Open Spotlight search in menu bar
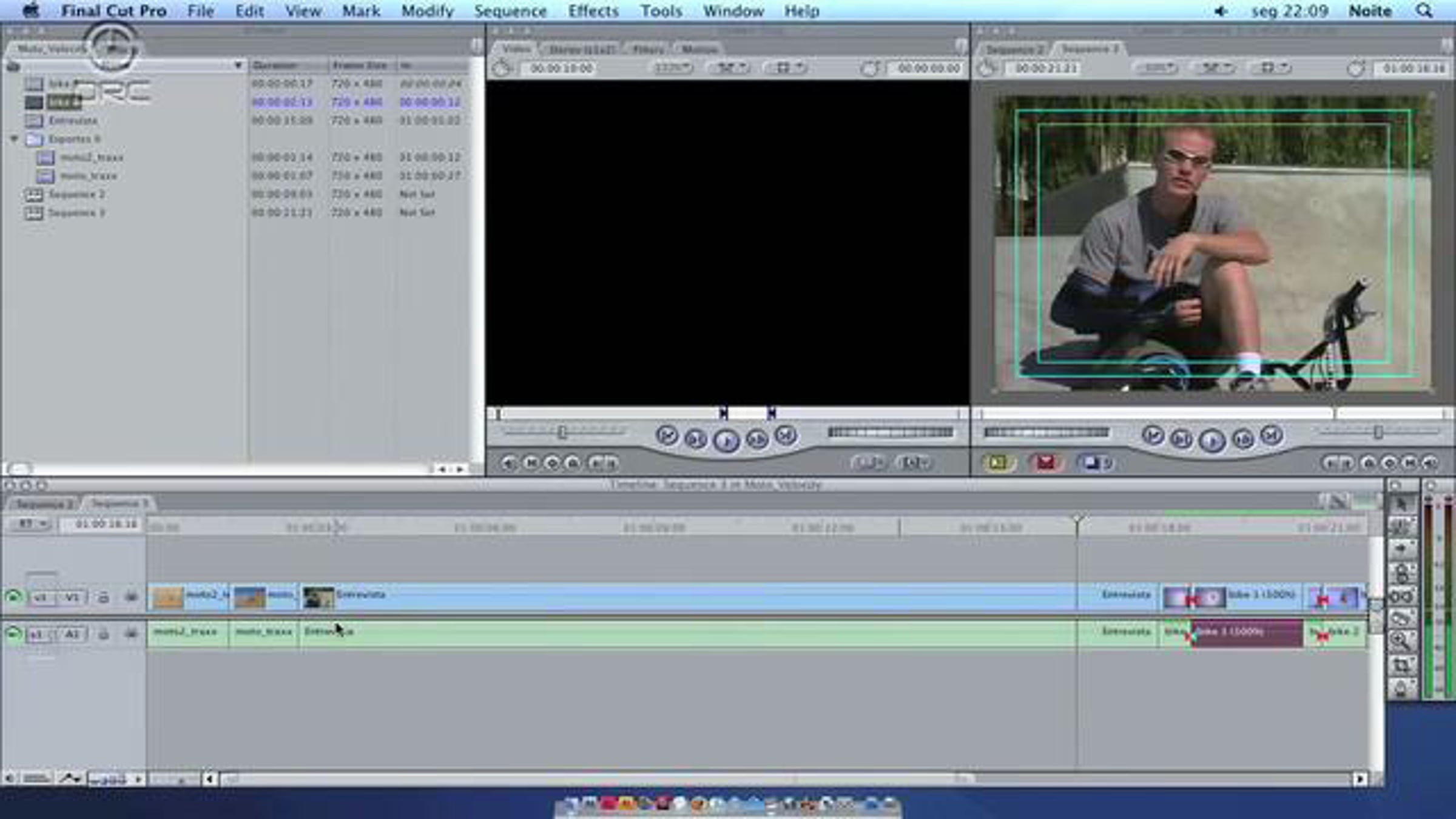This screenshot has height=819, width=1456. [1424, 11]
